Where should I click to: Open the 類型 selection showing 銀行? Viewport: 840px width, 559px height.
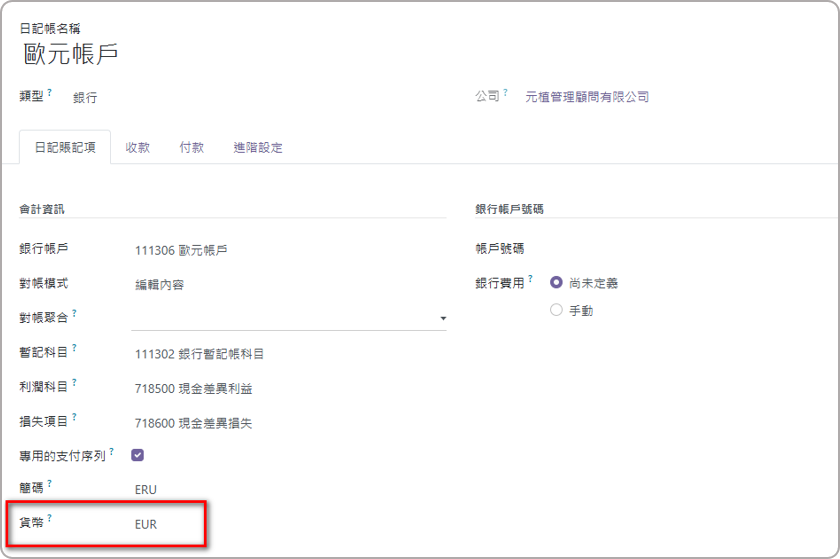[85, 98]
